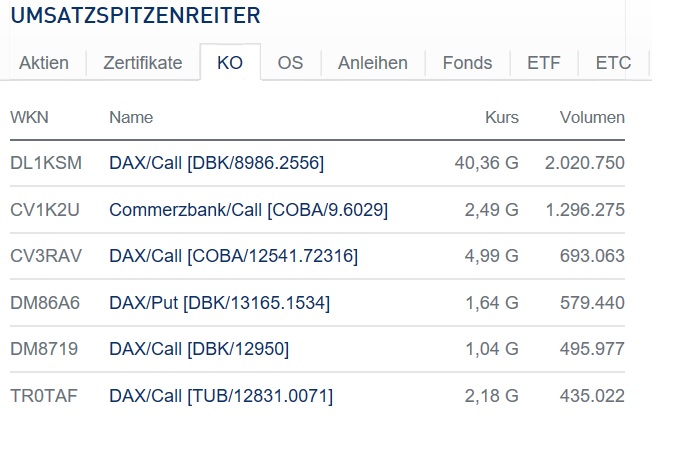
Task: Click the Kurs column header
Action: 502,117
